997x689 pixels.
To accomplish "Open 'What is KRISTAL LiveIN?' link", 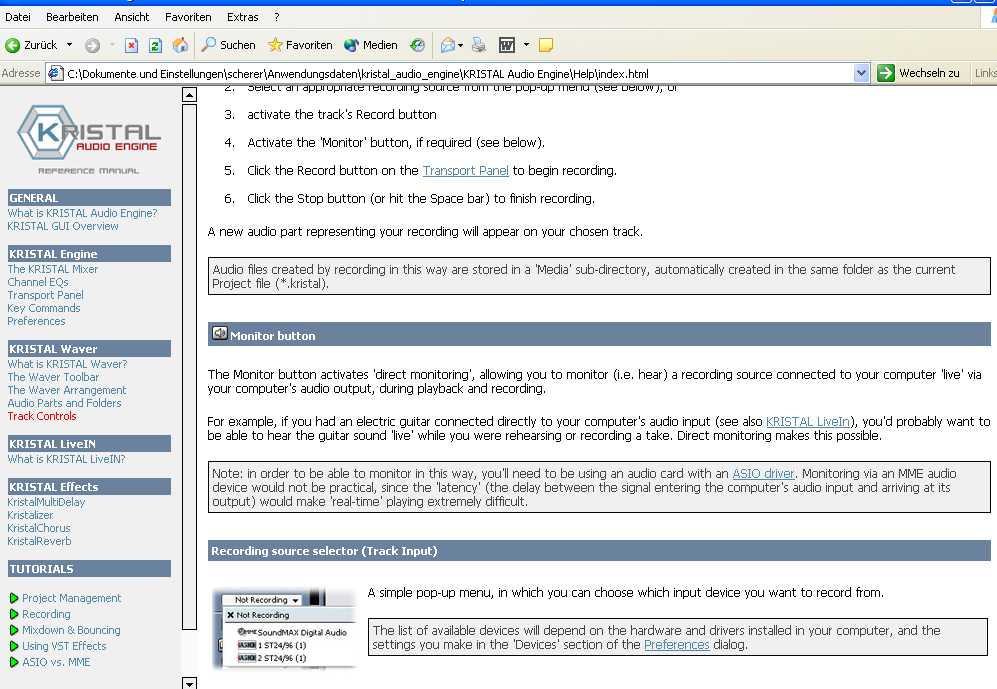I will coord(66,459).
